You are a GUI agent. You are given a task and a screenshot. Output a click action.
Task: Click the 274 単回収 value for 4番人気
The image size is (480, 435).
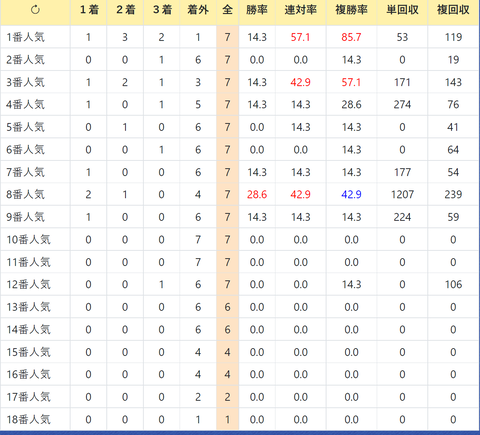(x=402, y=105)
